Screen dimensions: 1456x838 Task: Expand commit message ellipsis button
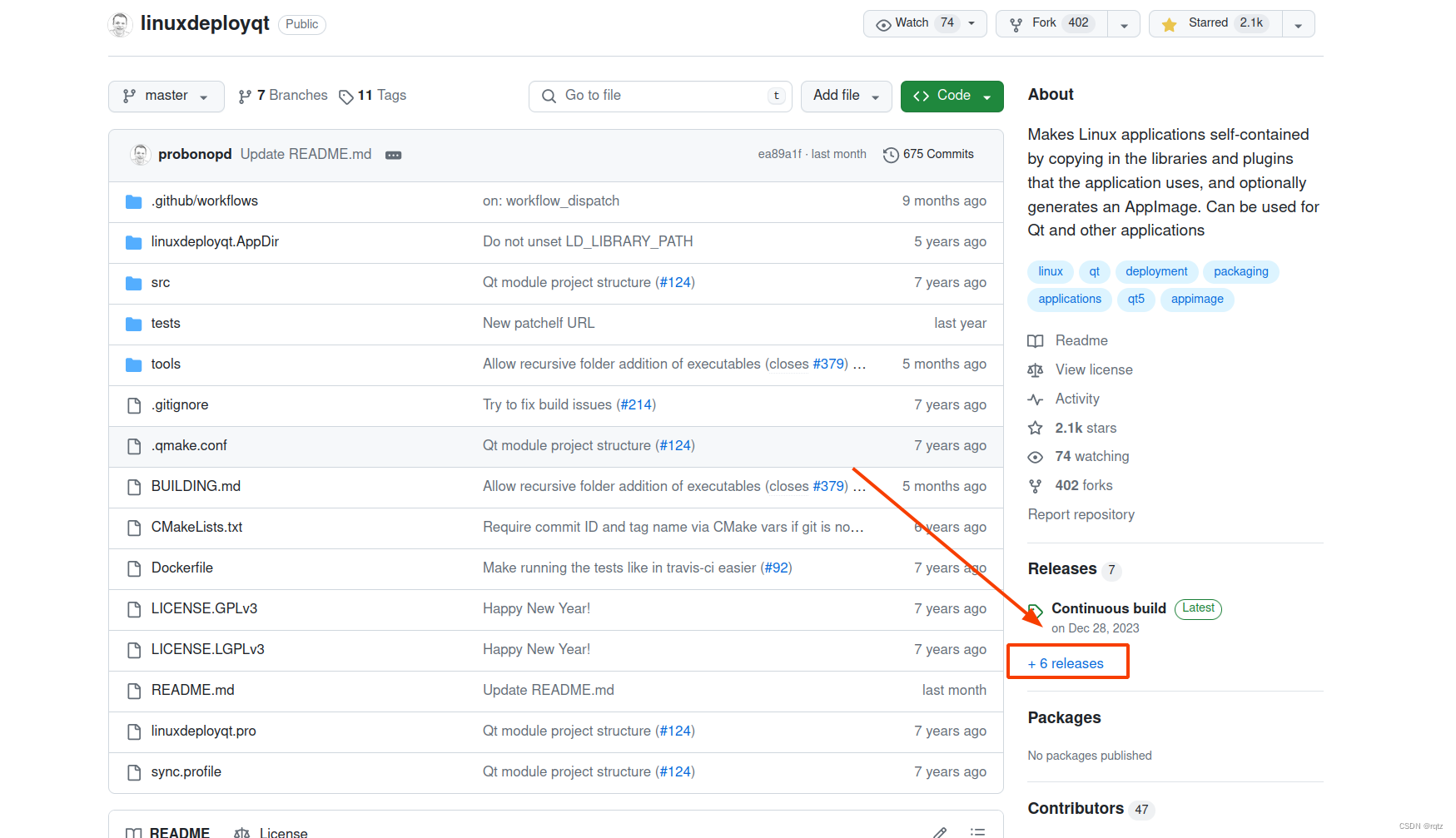394,155
